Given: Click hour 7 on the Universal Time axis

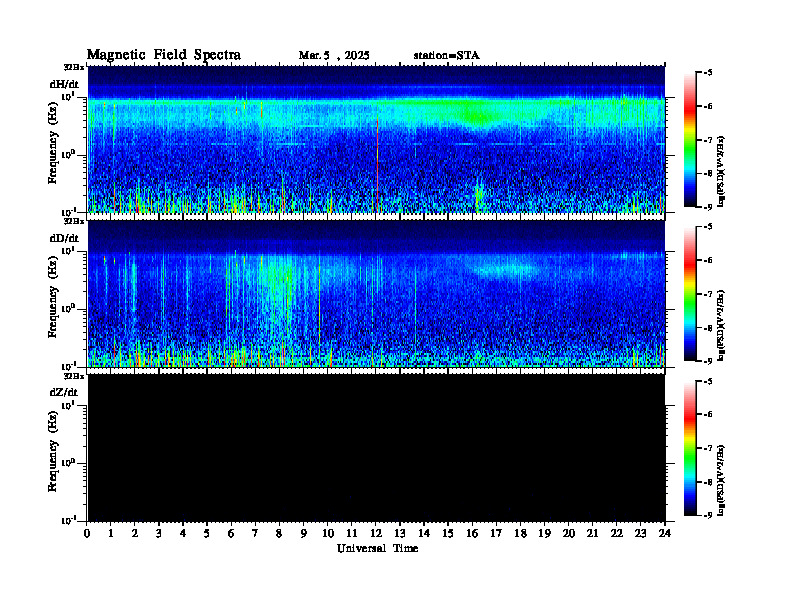Looking at the screenshot, I should (256, 534).
